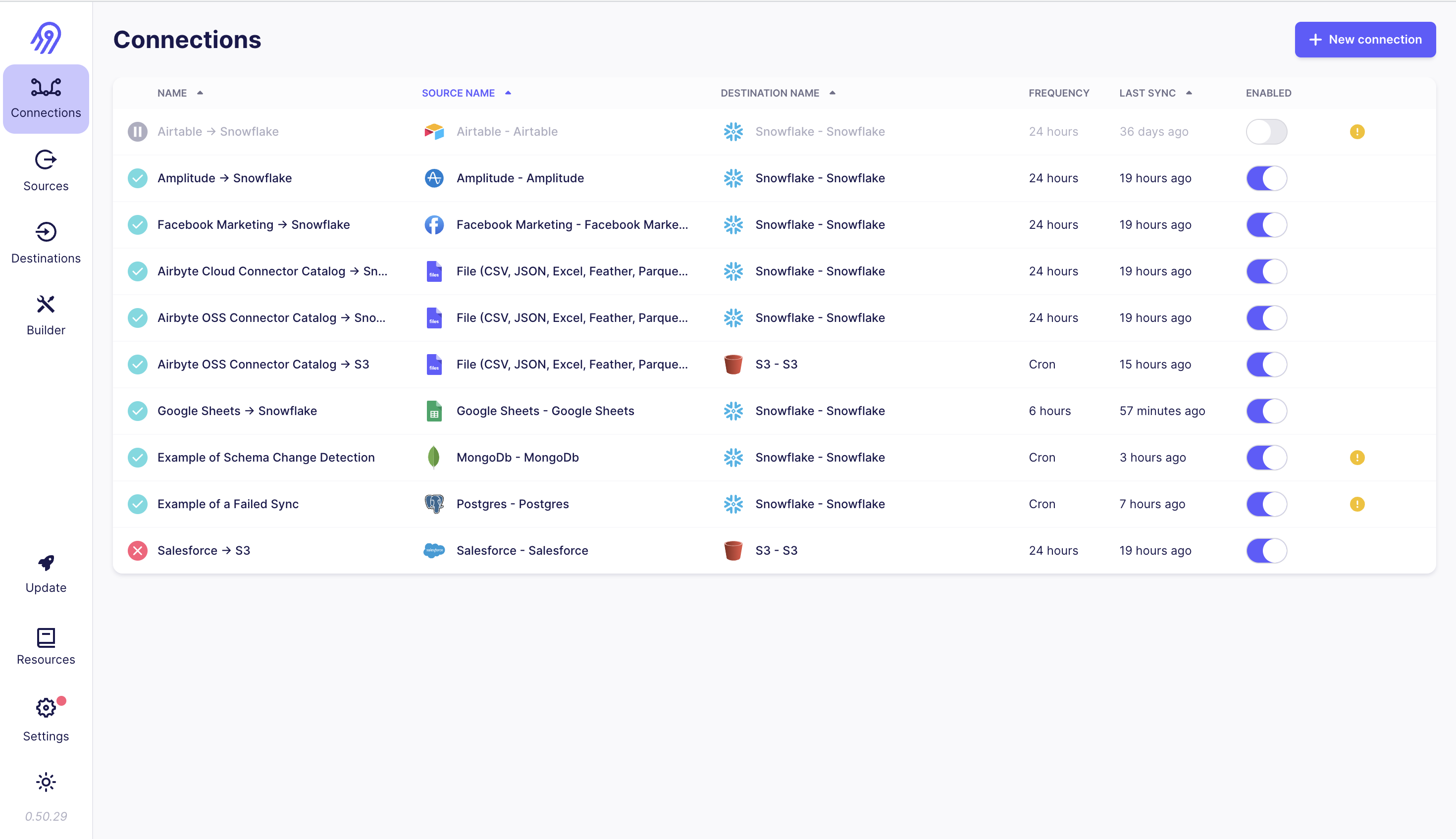Click the MongoDb - MongoDb source name

518,458
